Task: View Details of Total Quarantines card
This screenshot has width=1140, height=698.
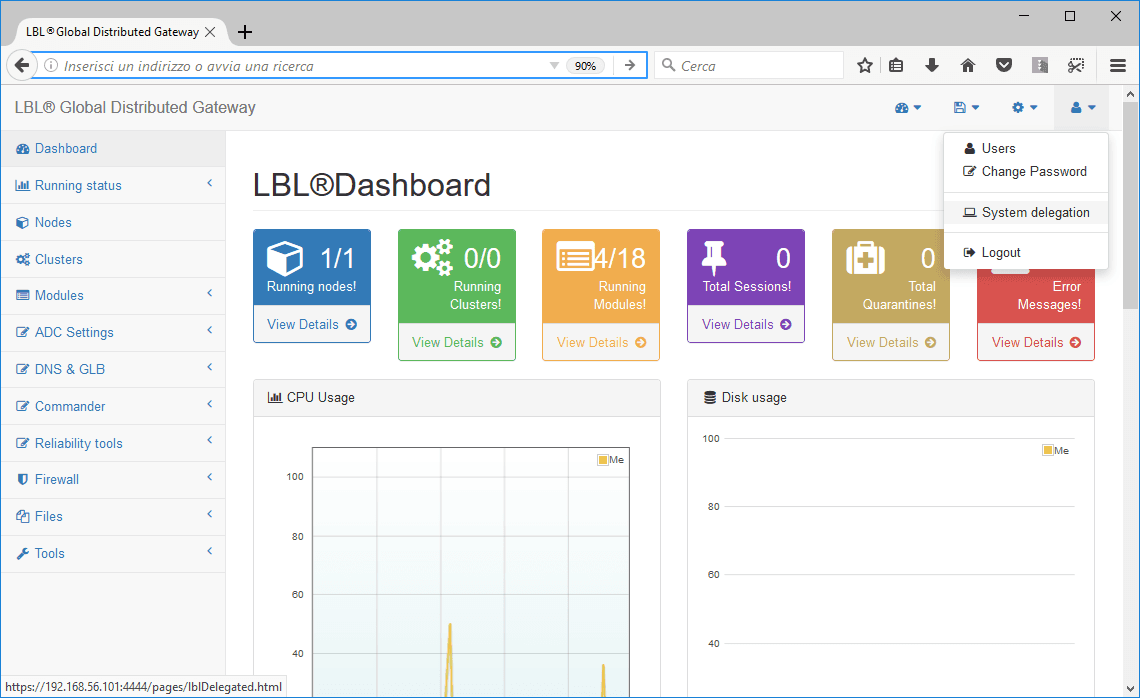Action: [891, 342]
